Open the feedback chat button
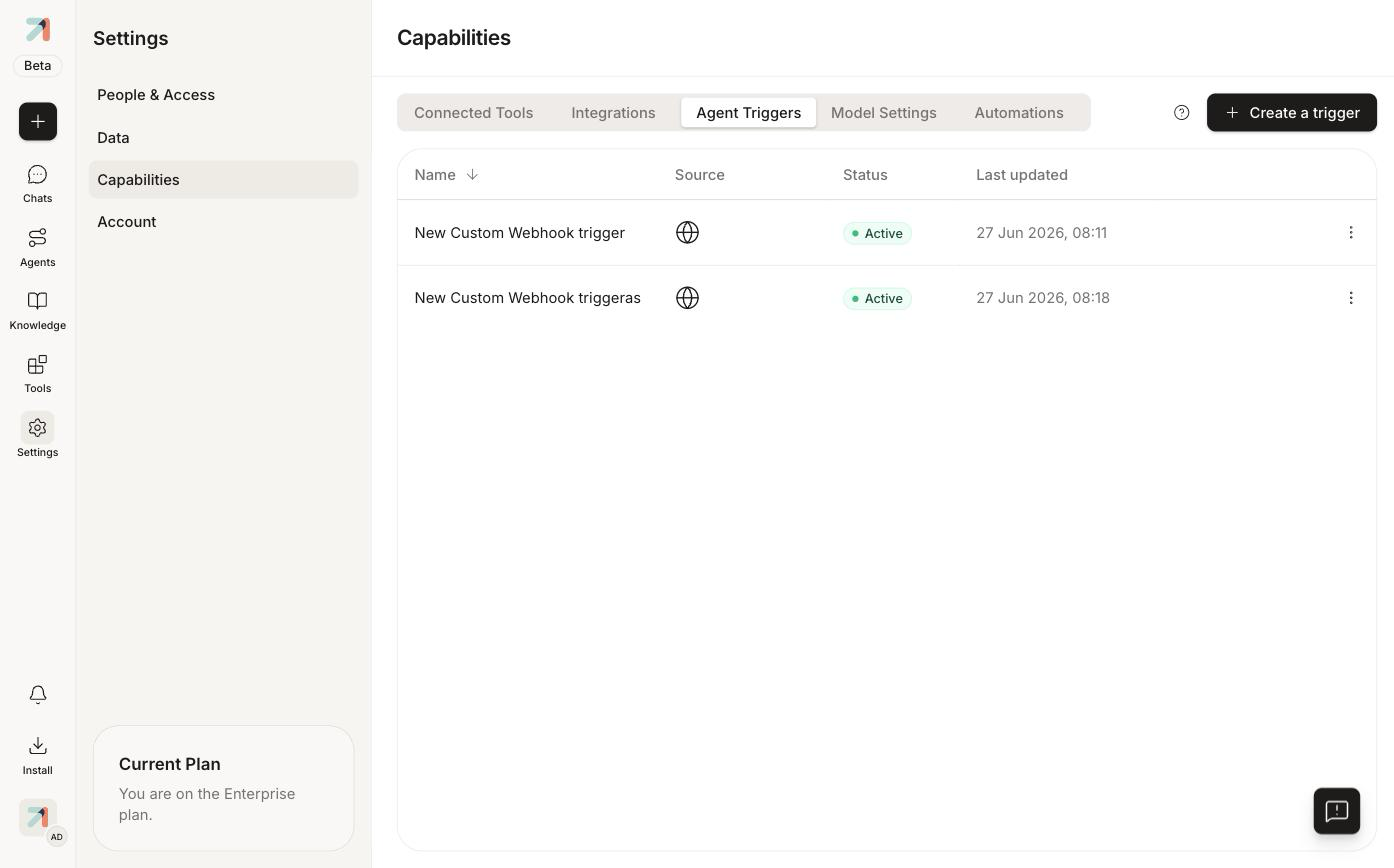Image resolution: width=1394 pixels, height=868 pixels. click(1336, 811)
